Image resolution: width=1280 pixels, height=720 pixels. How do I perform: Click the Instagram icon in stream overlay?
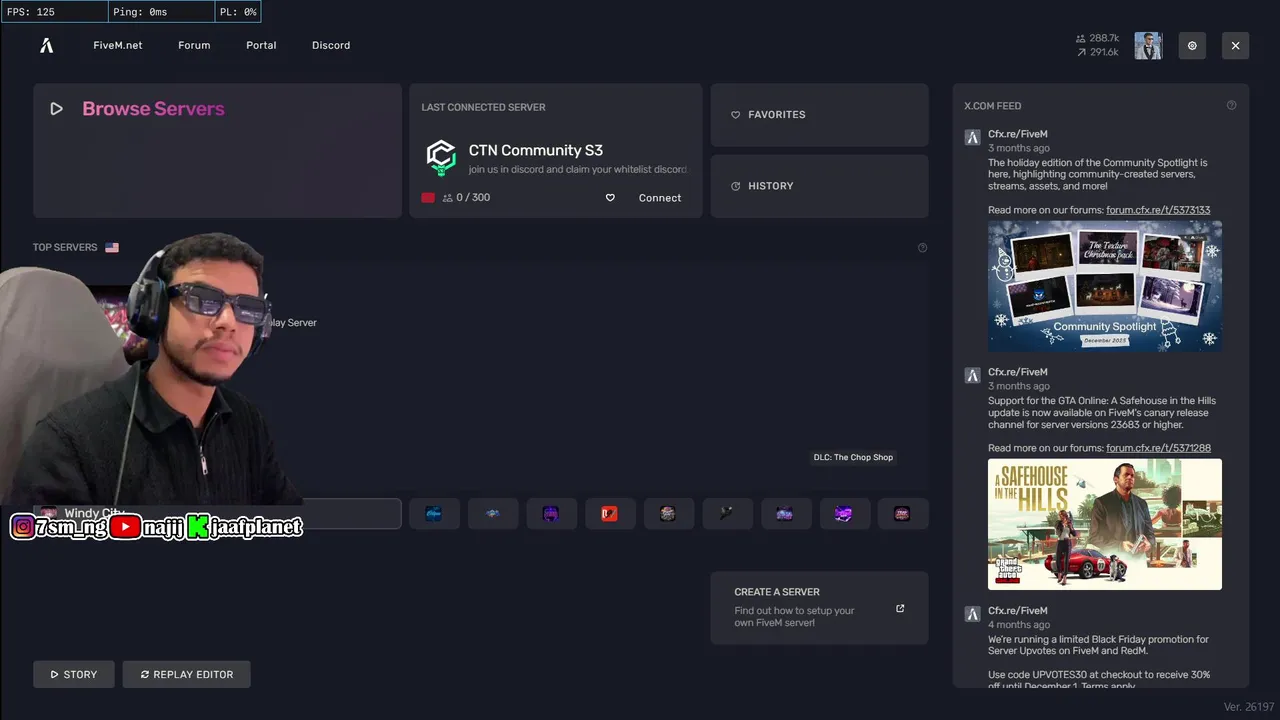tap(22, 527)
